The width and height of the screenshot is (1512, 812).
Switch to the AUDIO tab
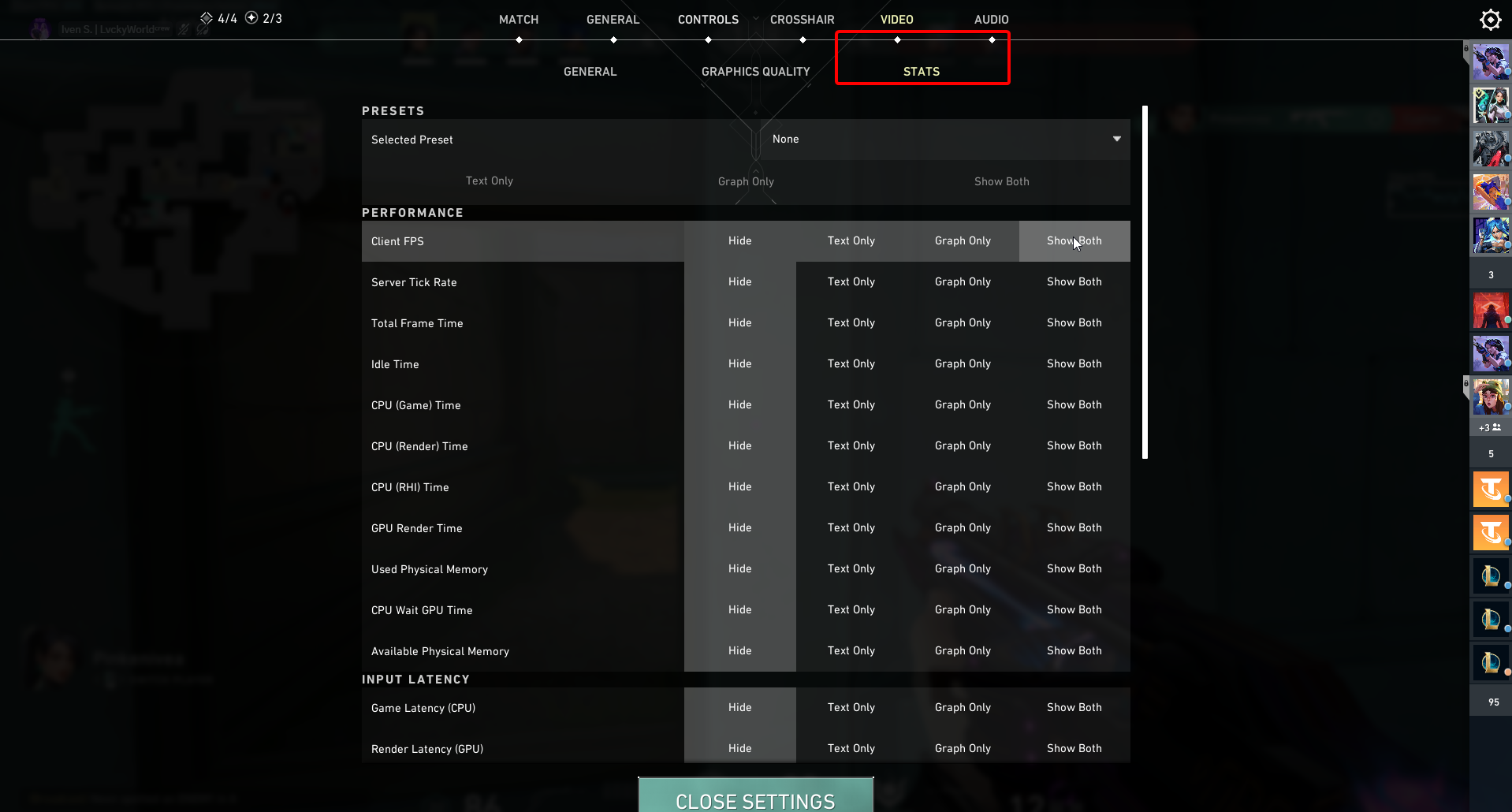point(991,20)
